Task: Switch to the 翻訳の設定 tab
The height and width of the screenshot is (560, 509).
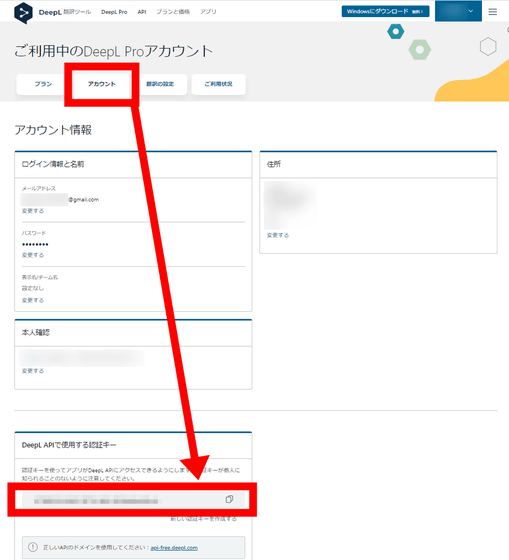Action: point(160,84)
